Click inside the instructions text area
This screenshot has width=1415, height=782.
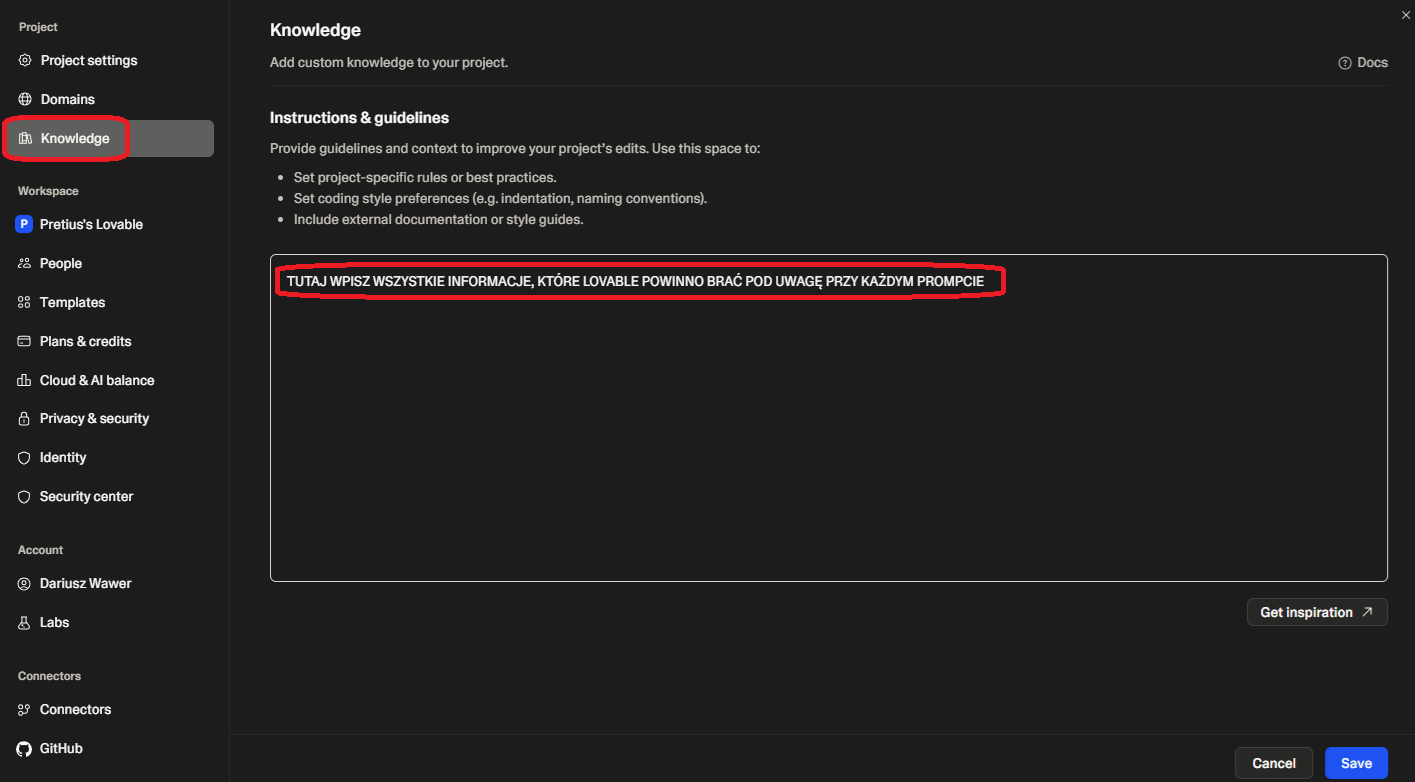point(828,430)
